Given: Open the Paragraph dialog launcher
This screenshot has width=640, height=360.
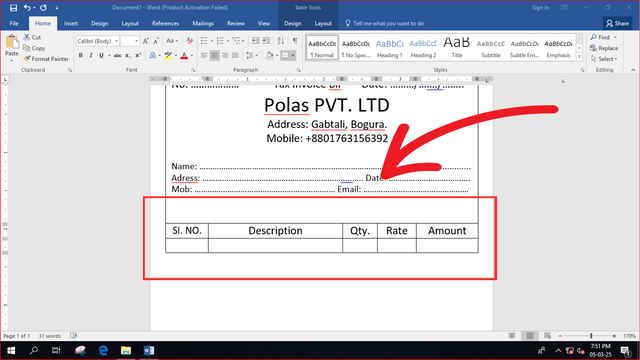Looking at the screenshot, I should [299, 70].
